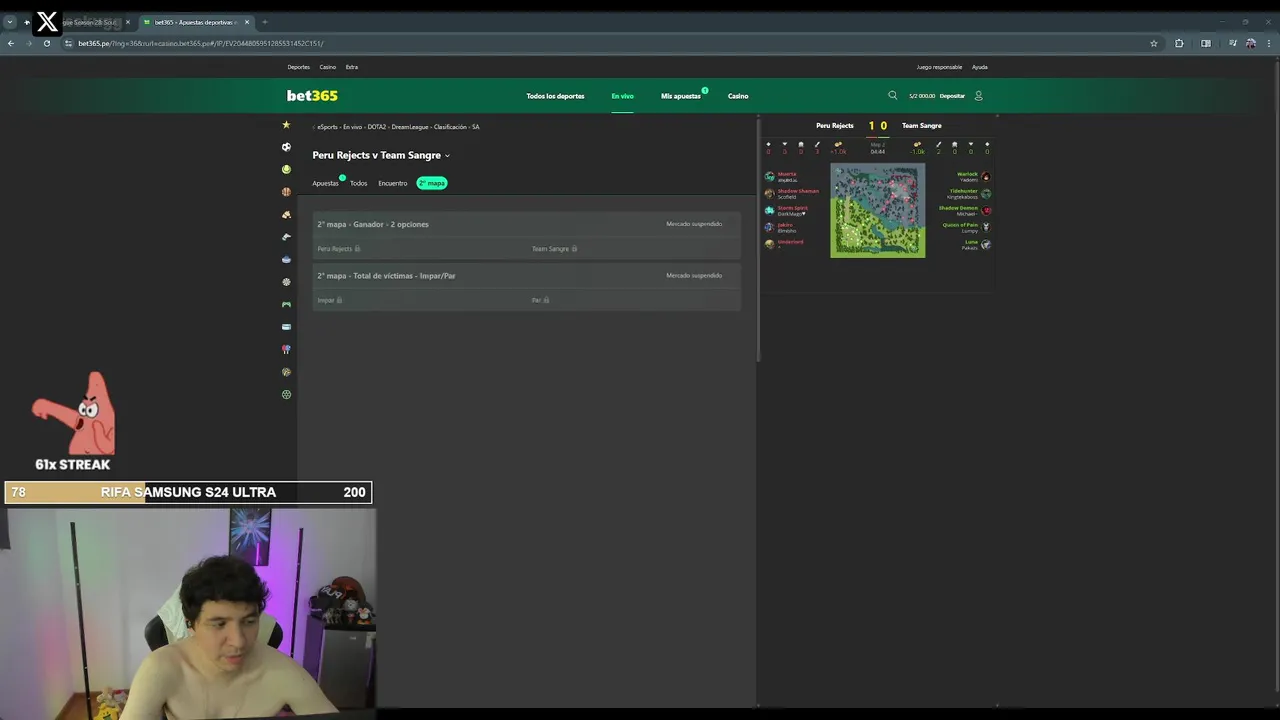Viewport: 1280px width, 720px height.
Task: Collapse the 2° mapa - Ganador market header
Action: click(527, 224)
